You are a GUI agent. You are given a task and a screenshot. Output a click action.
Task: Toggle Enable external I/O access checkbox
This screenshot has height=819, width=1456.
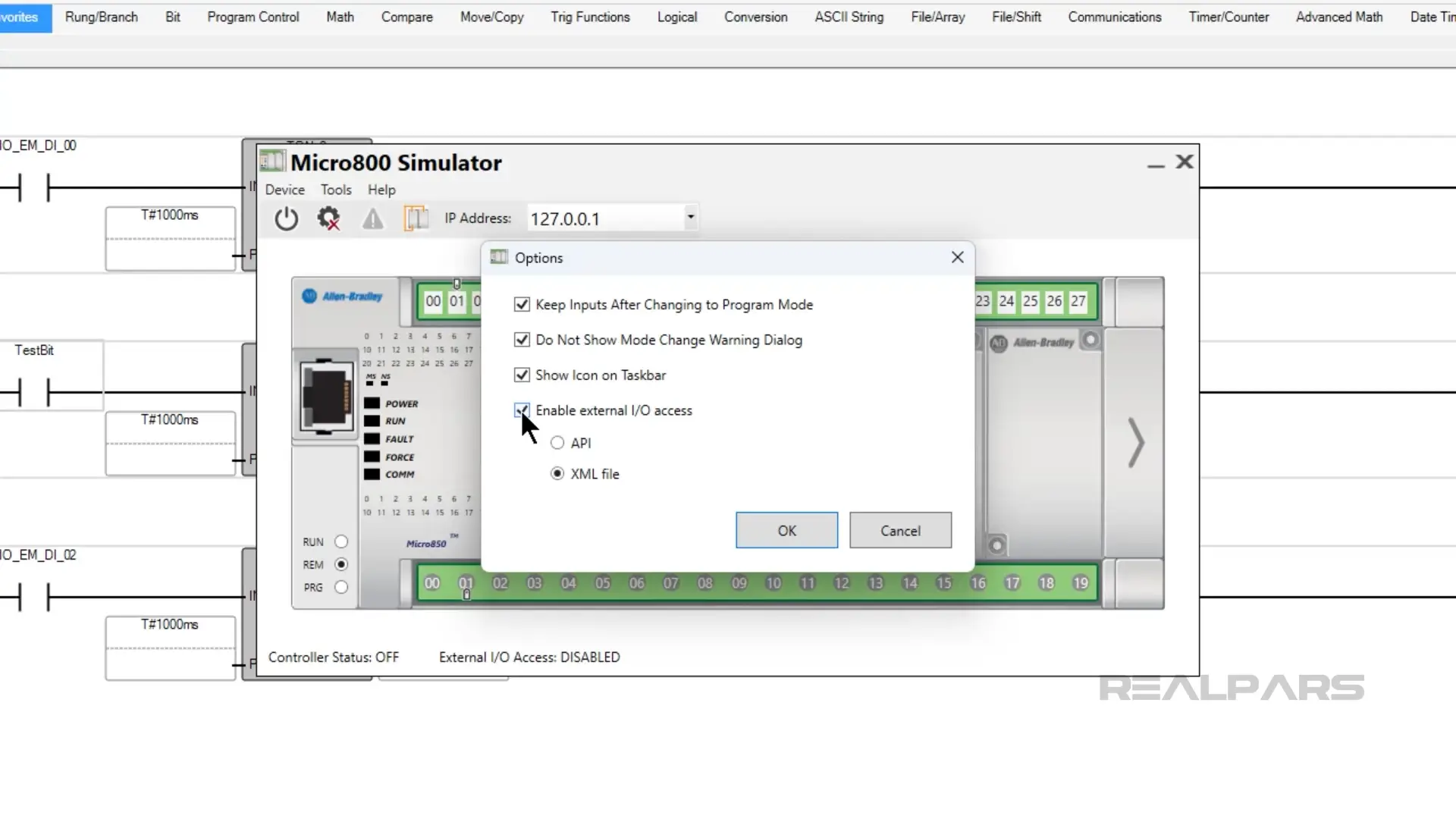522,410
